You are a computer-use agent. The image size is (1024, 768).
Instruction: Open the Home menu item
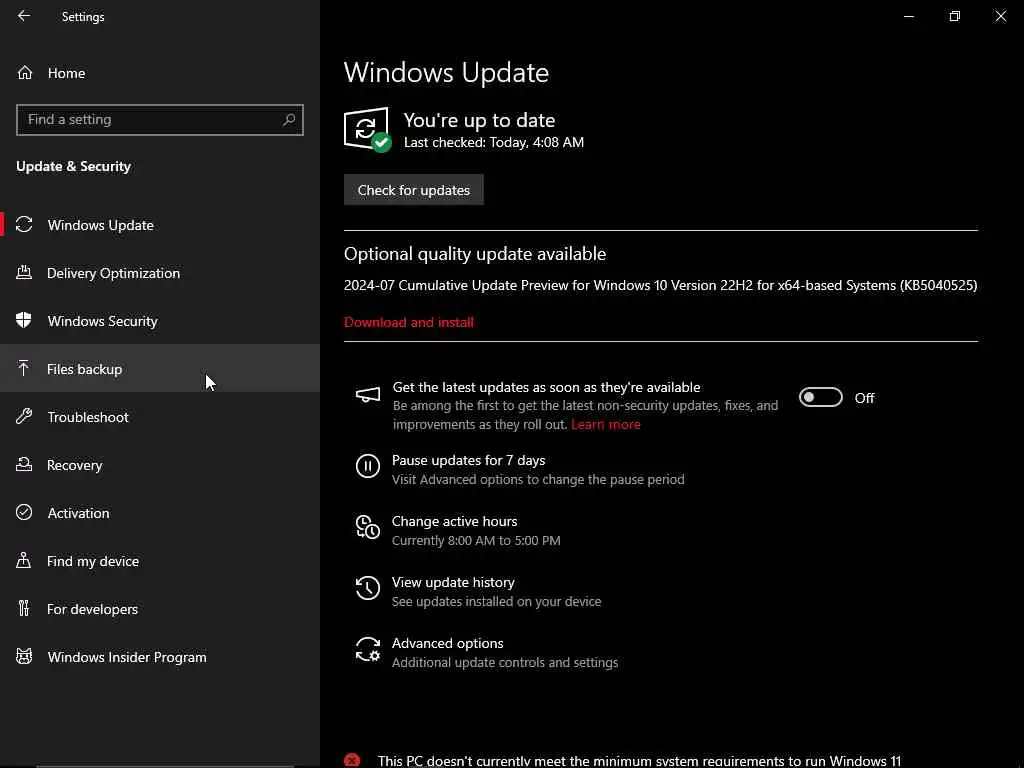(160, 72)
